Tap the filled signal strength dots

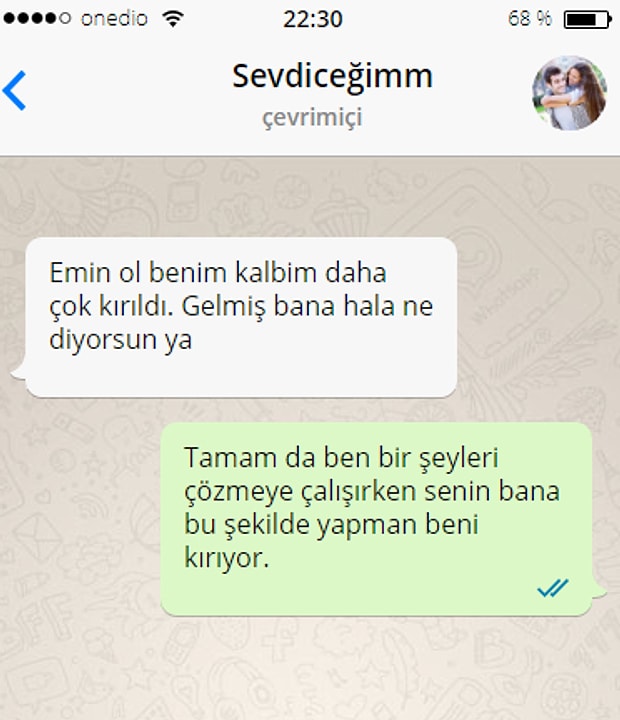[x=30, y=18]
